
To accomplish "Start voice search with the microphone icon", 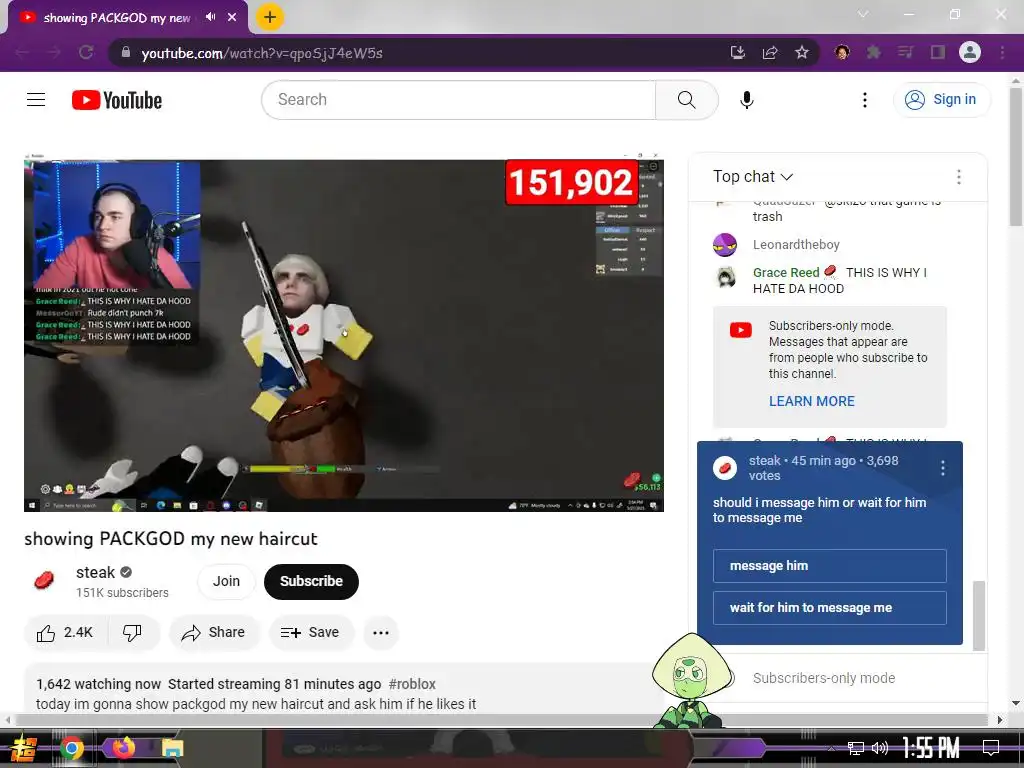I will [747, 100].
